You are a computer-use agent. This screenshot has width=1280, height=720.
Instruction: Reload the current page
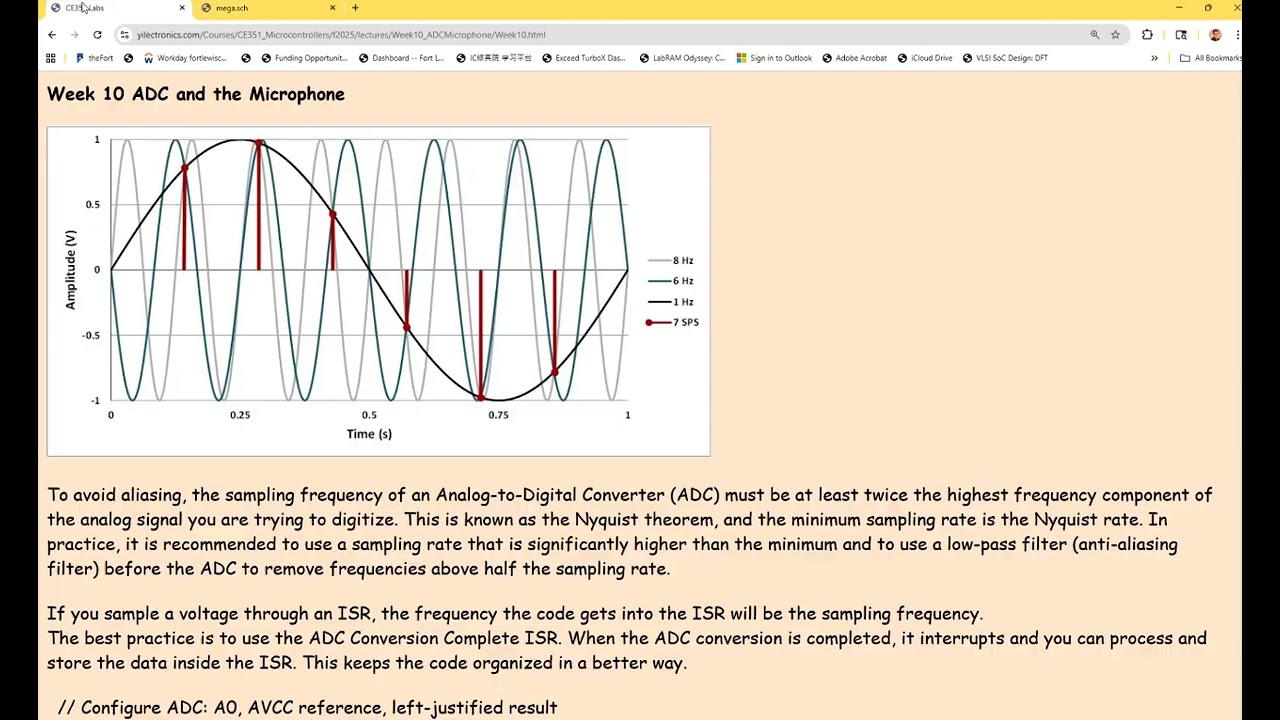(x=97, y=35)
